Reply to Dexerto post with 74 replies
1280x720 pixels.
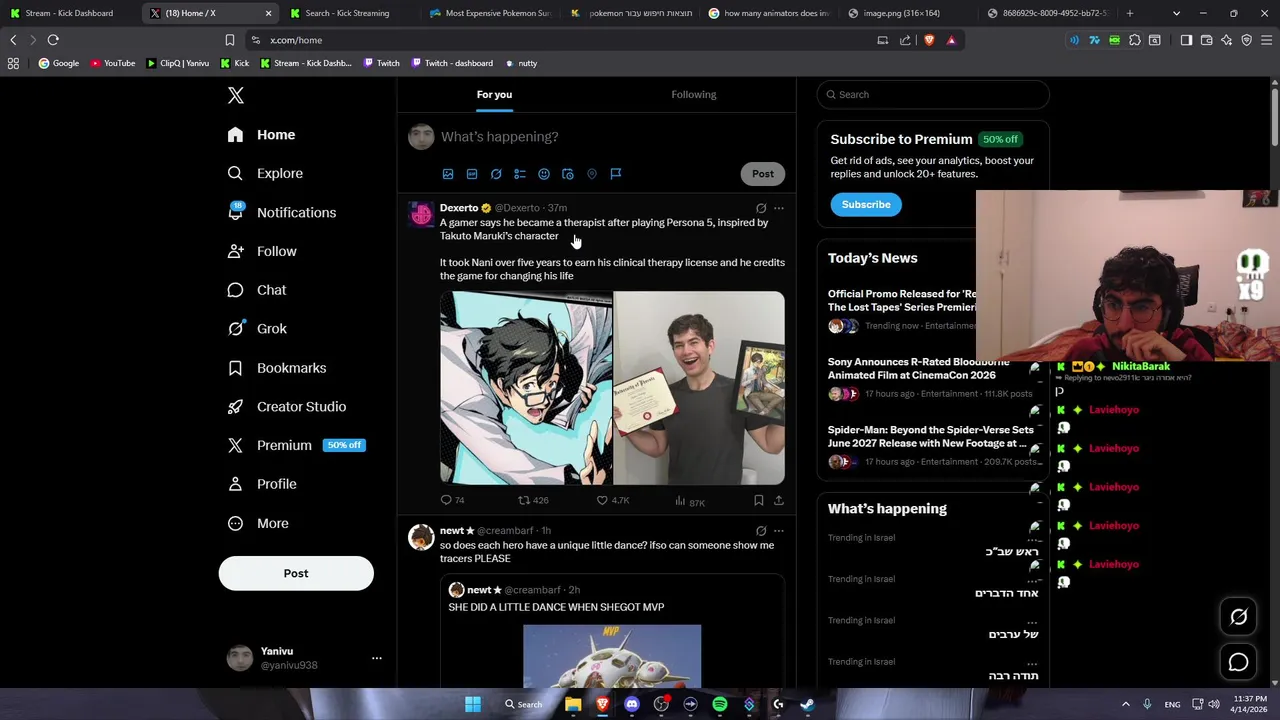(x=453, y=500)
